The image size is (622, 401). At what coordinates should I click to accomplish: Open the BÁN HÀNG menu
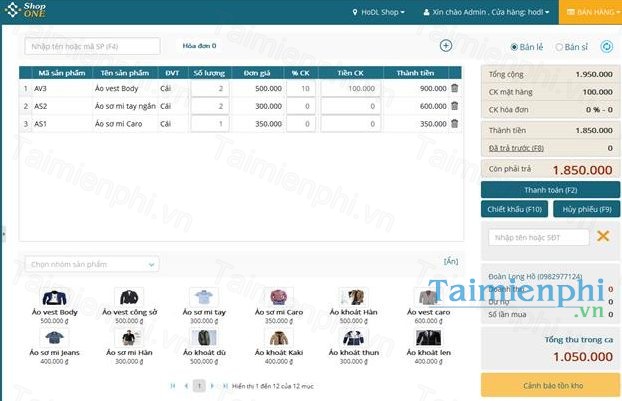590,13
